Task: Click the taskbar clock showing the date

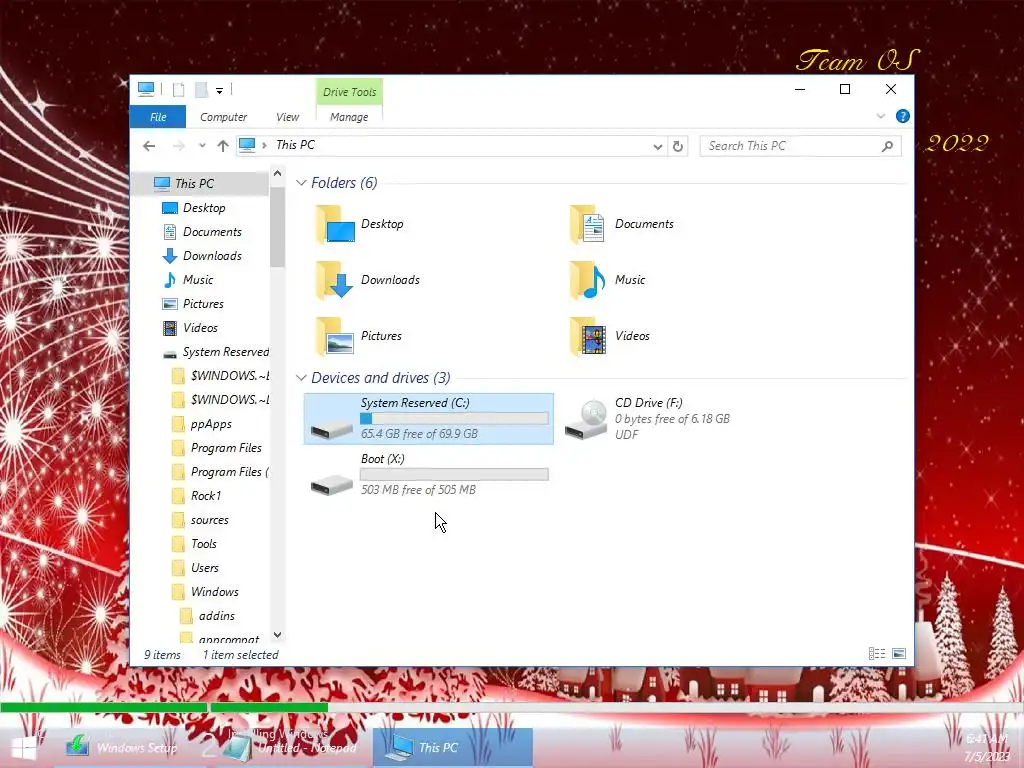Action: (987, 748)
